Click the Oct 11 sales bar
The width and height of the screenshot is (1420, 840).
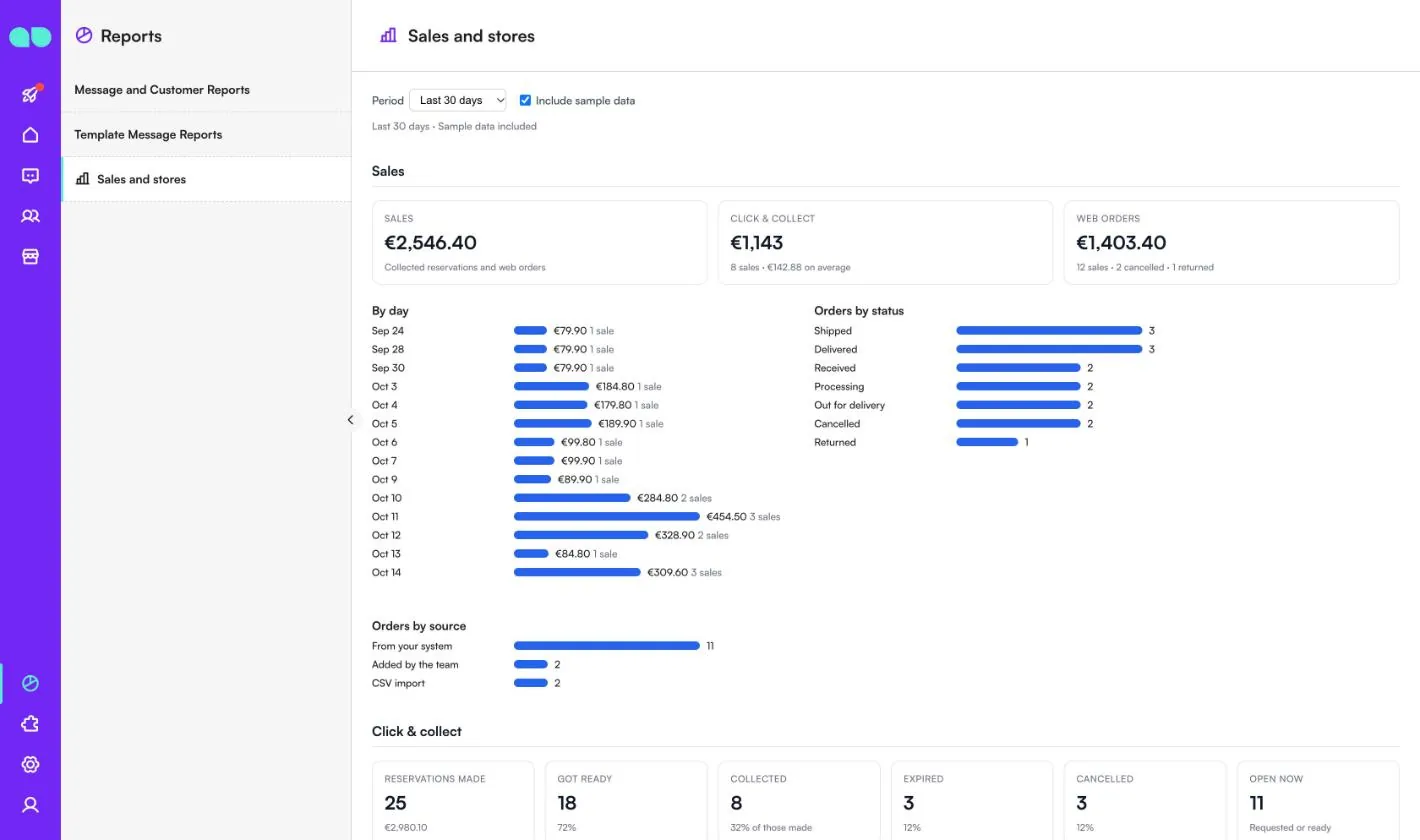point(607,517)
